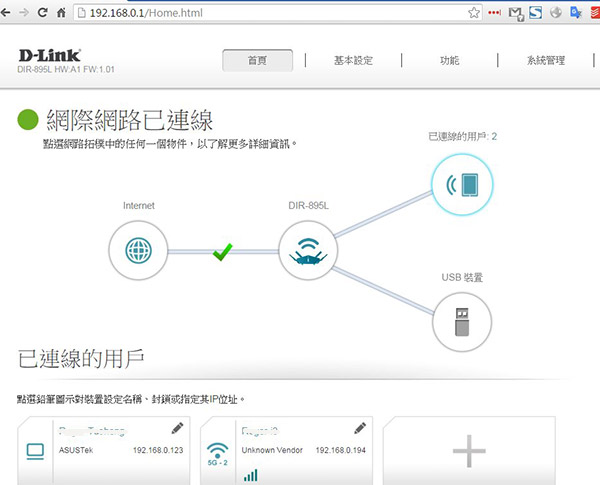Open the 首頁 tab

[258, 60]
